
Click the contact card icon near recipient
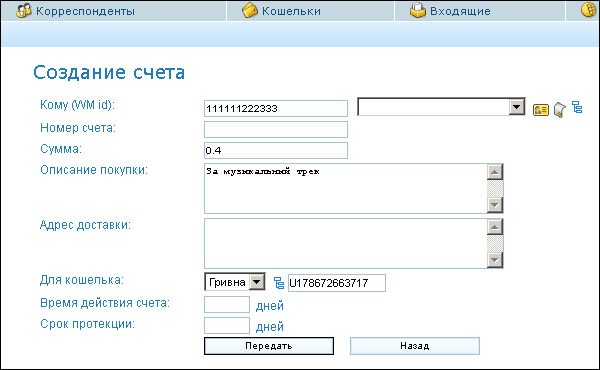pos(541,110)
